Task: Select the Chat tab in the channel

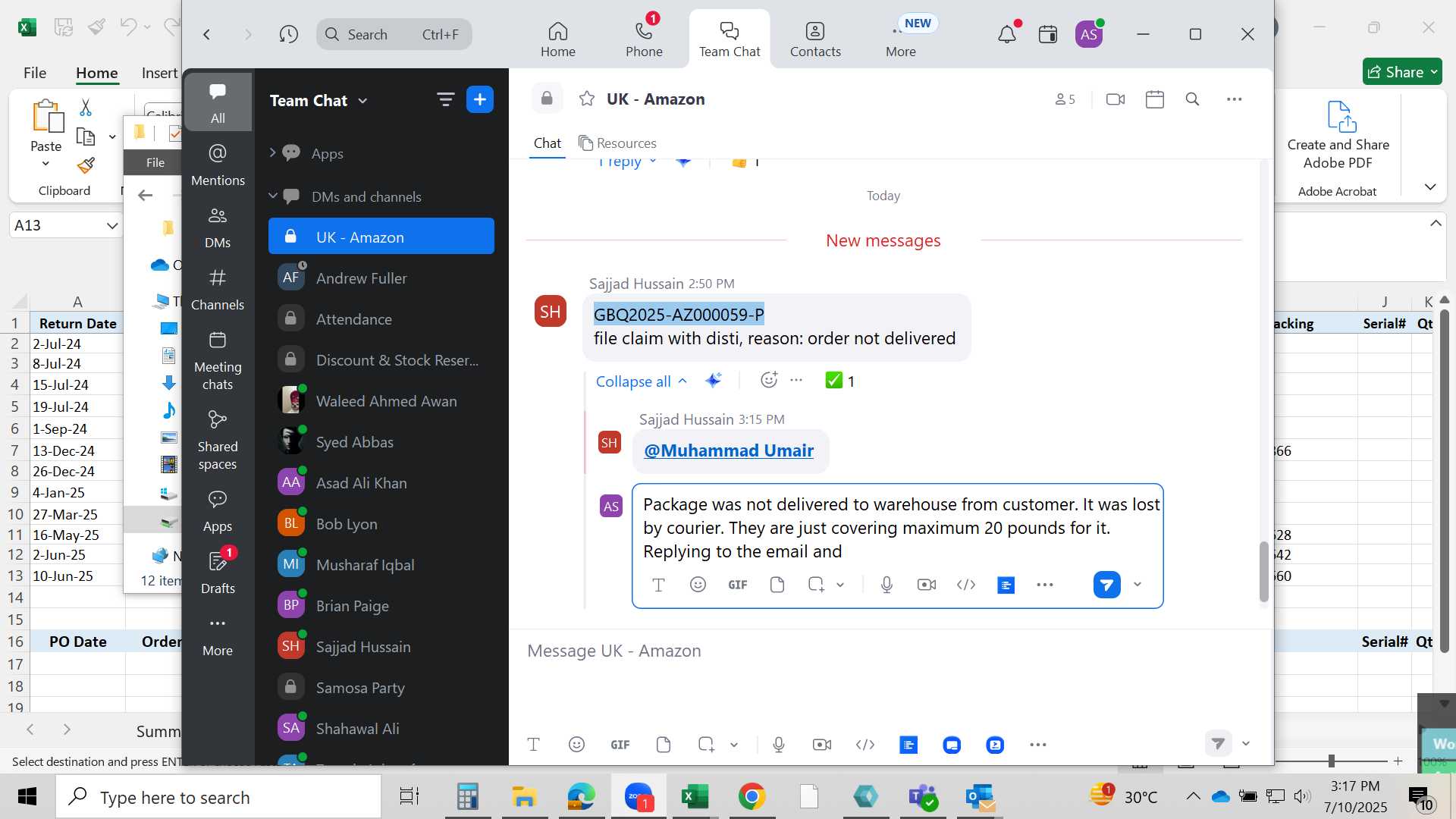Action: coord(548,143)
